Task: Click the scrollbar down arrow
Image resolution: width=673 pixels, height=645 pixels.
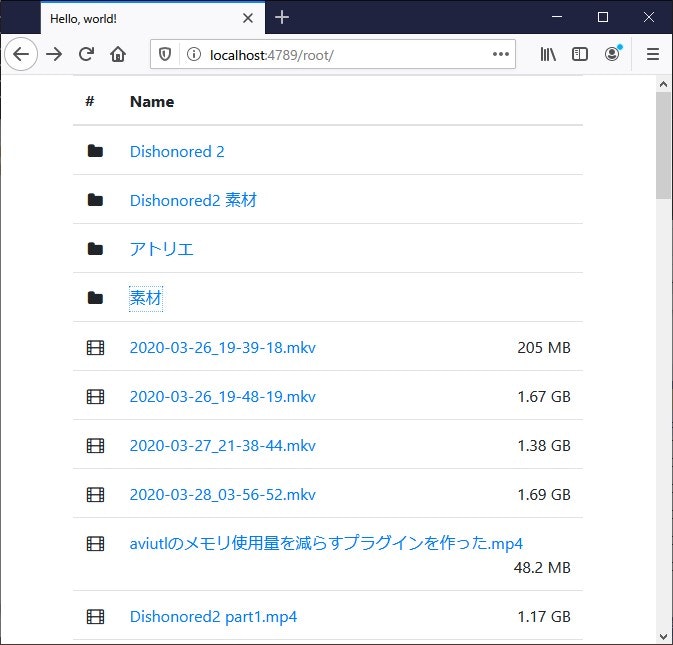Action: (664, 636)
